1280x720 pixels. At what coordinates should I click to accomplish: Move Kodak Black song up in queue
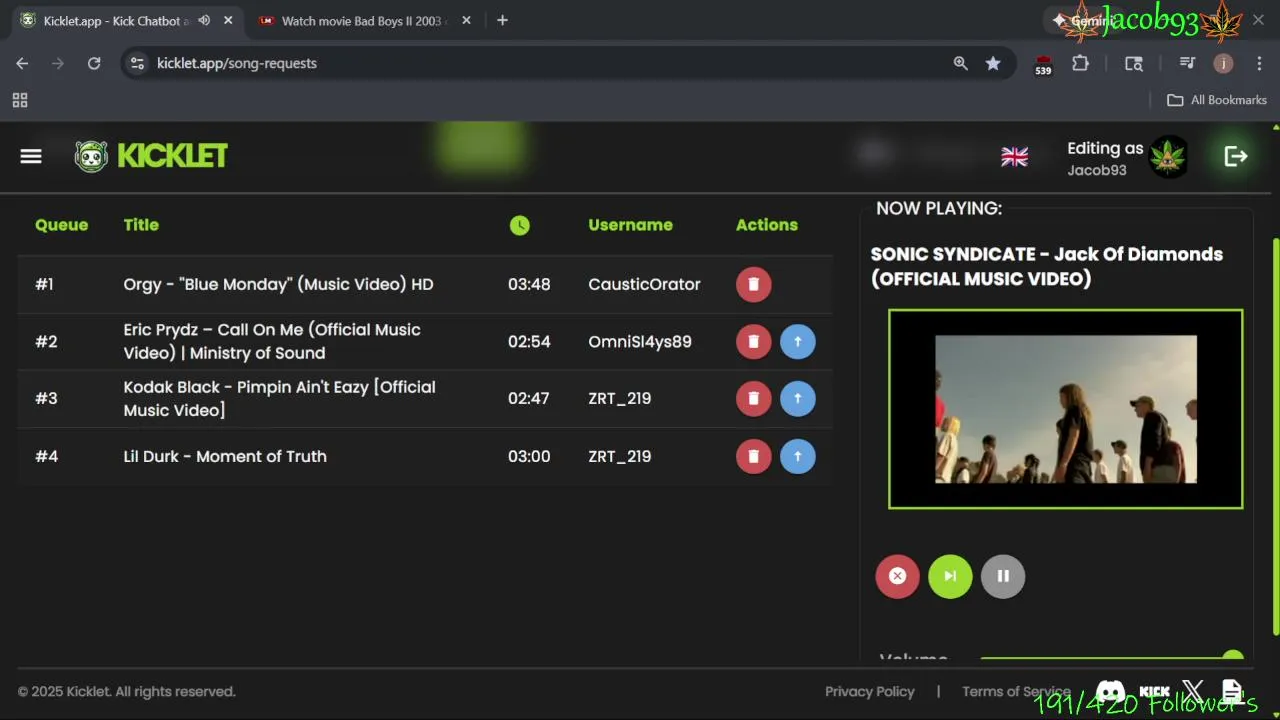(798, 398)
